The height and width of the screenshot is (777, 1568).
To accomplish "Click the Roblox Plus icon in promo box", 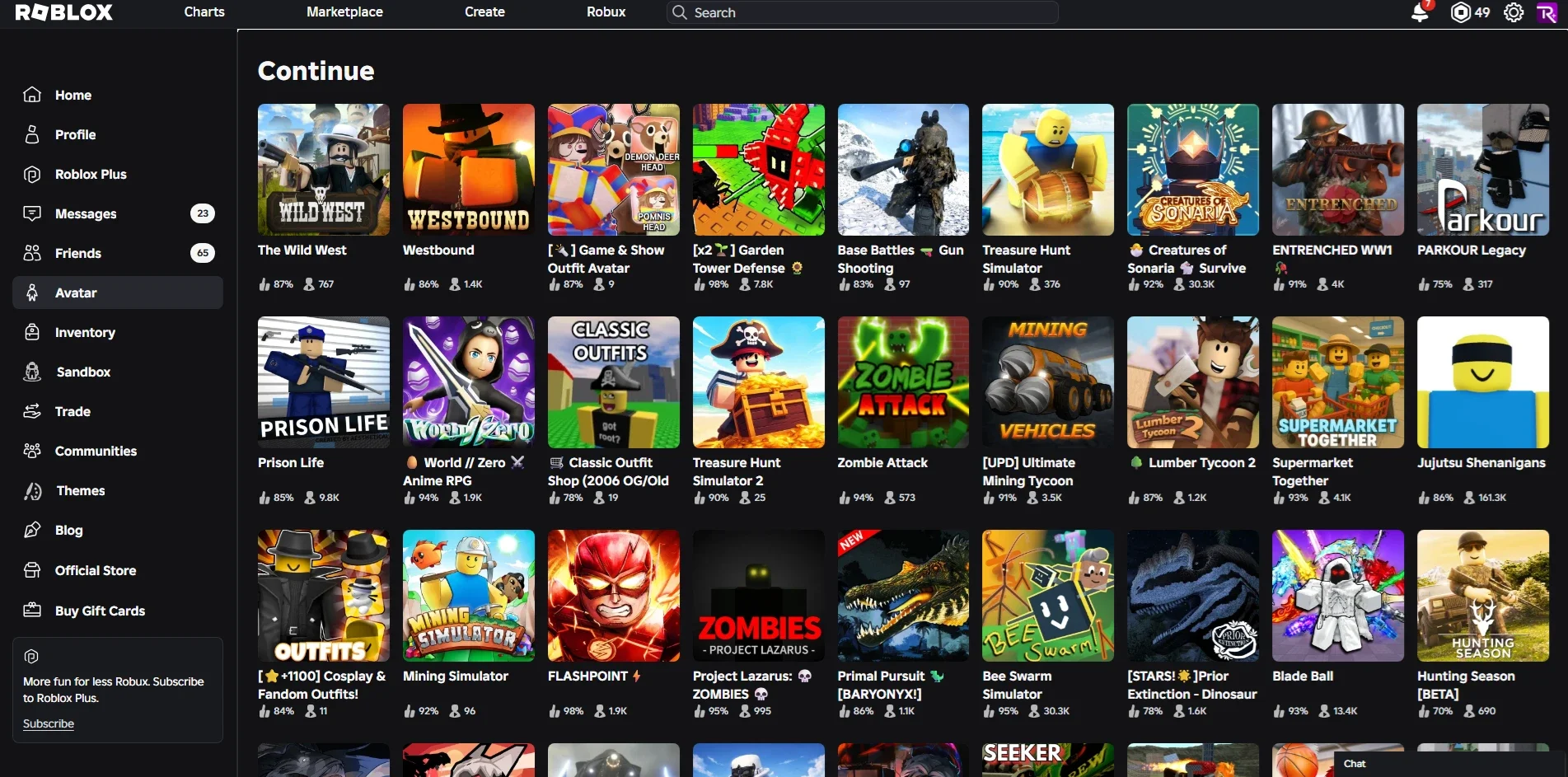I will coord(31,657).
